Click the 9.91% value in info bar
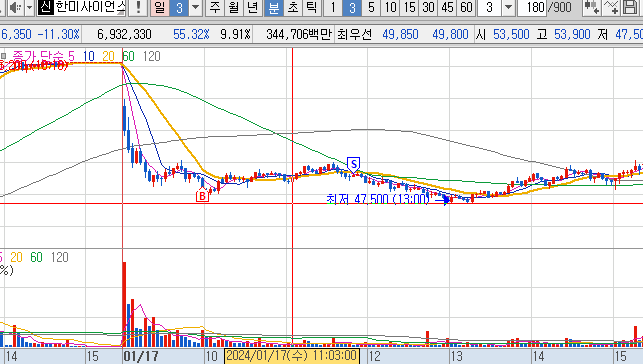 [235, 34]
